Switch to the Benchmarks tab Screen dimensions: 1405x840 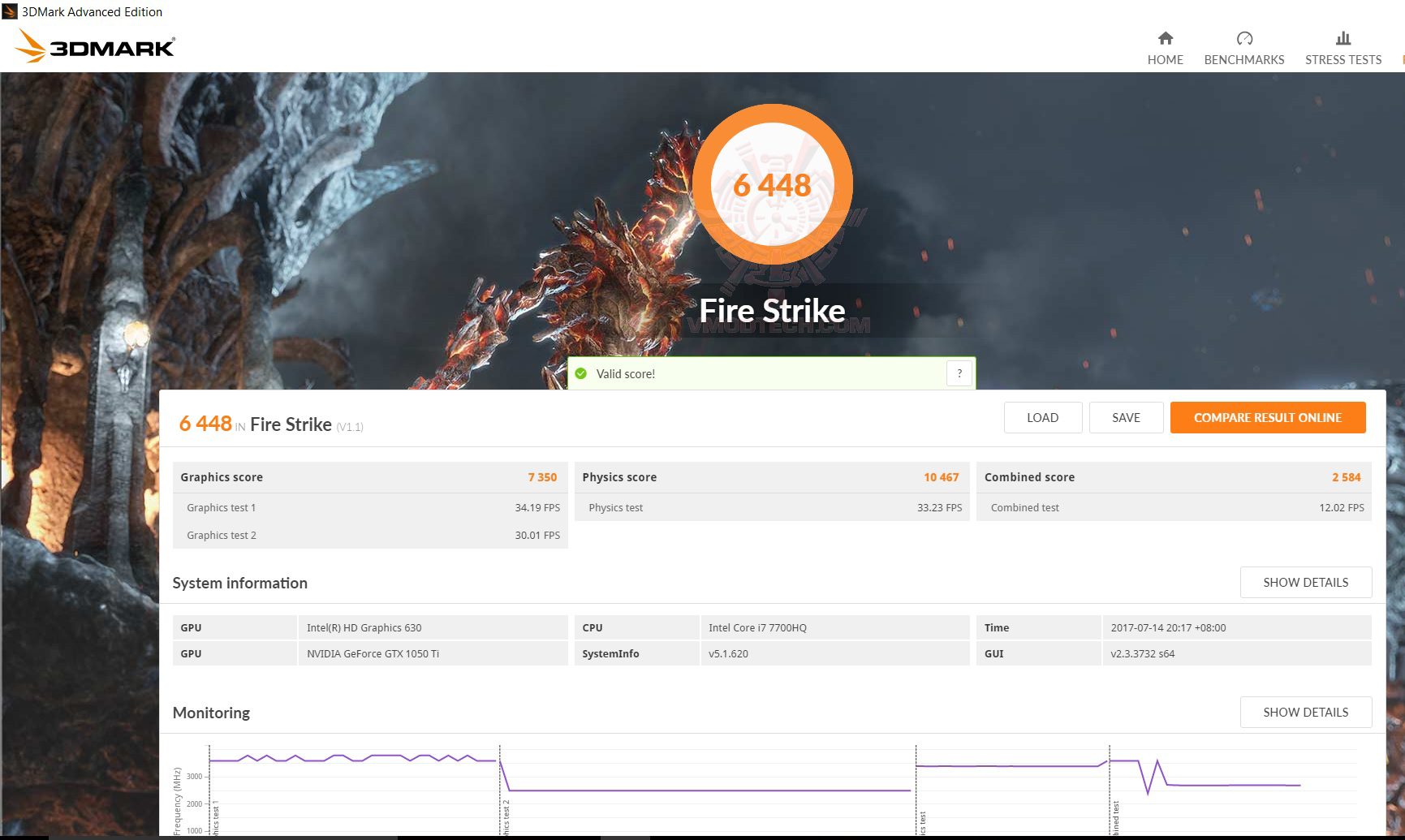[1243, 48]
